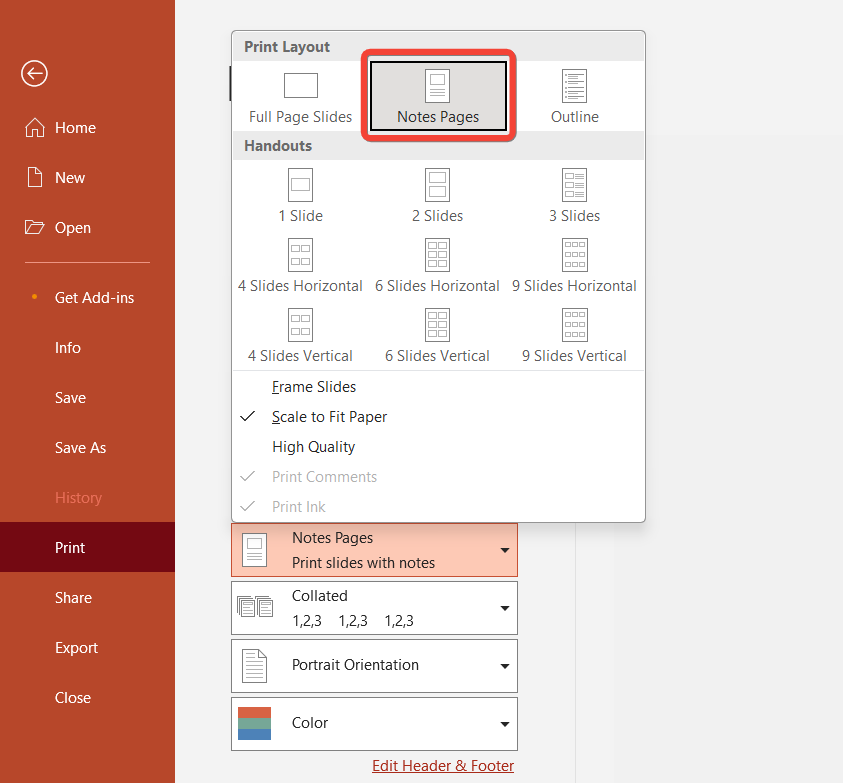
Task: Choose the Notes Pages layout icon
Action: pos(437,86)
